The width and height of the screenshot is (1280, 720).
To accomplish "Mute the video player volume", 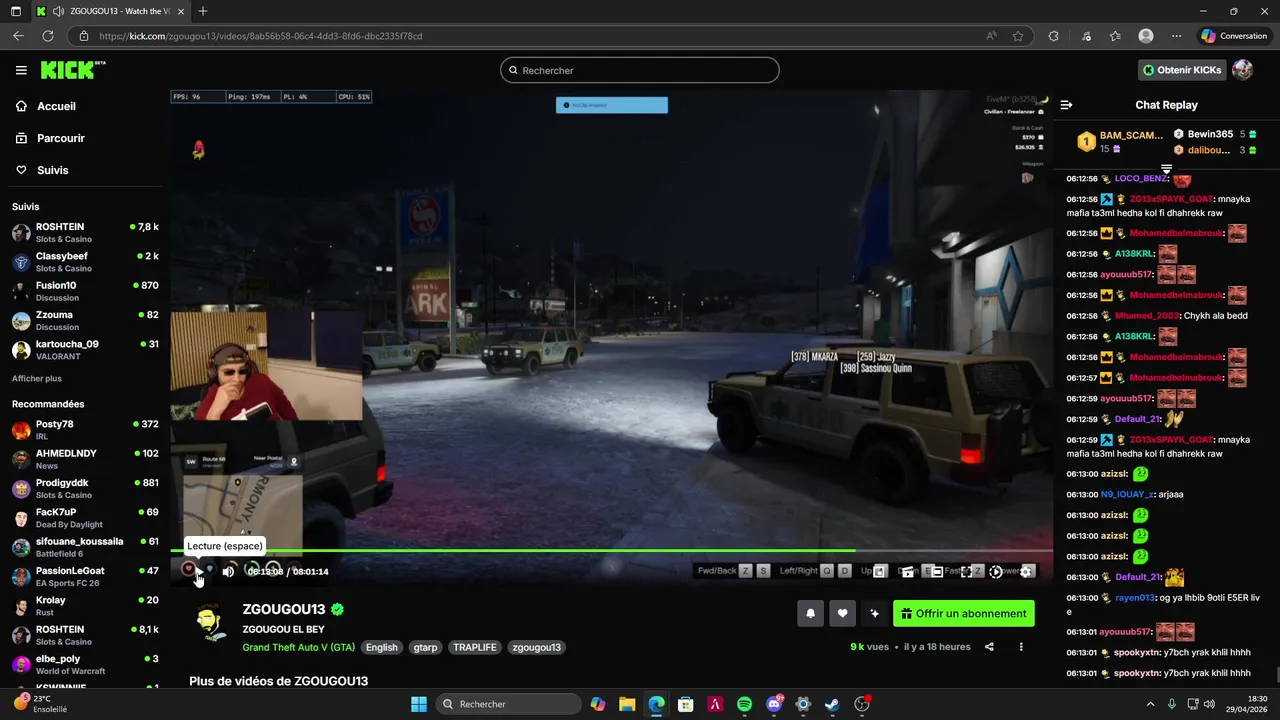I will 228,571.
